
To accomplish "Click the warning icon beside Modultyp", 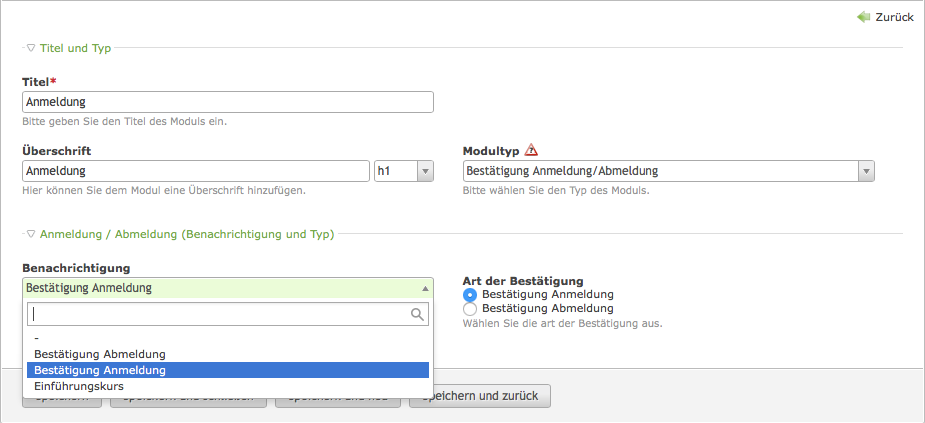I will [531, 150].
